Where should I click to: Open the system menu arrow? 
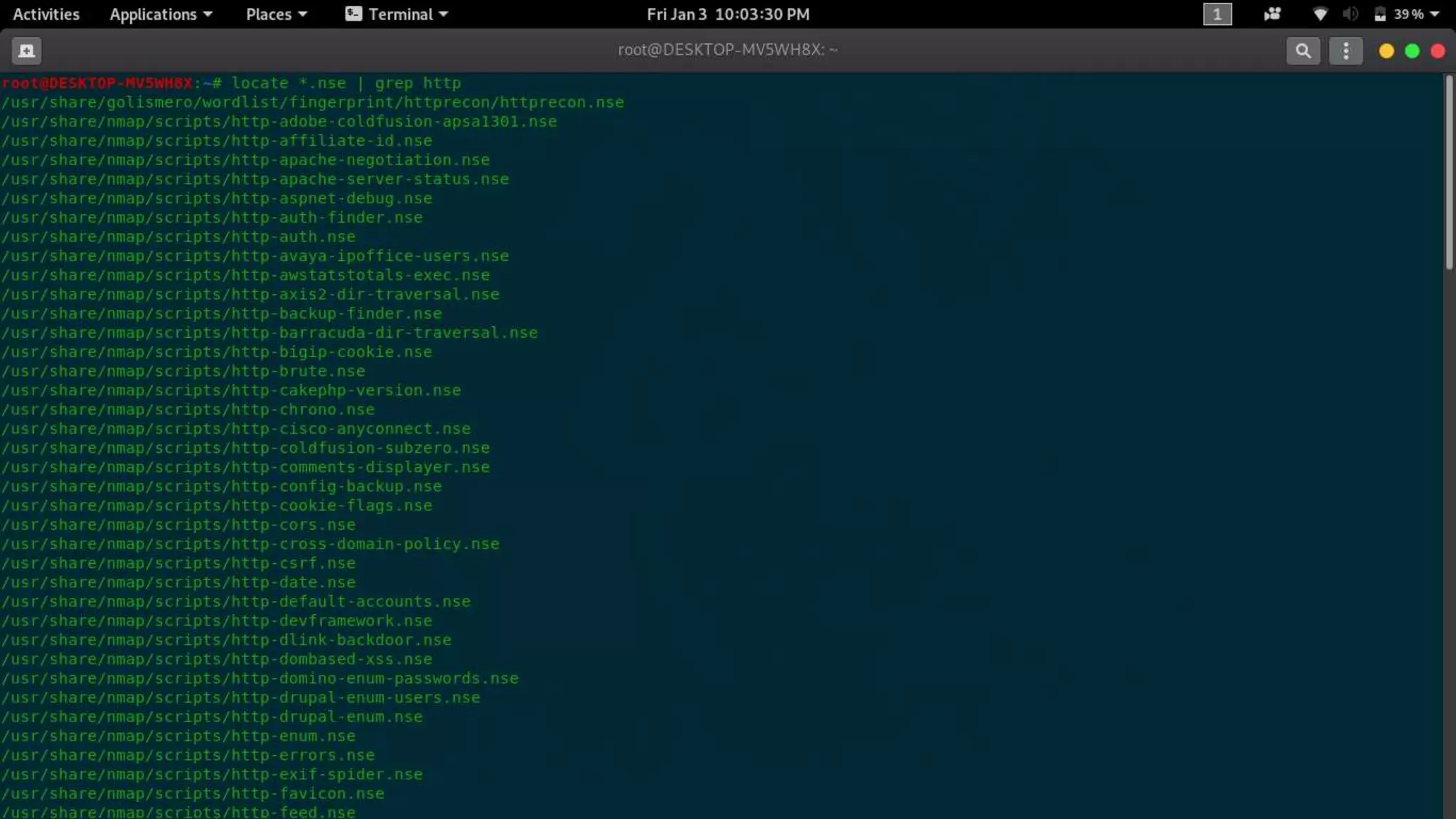pos(1435,14)
